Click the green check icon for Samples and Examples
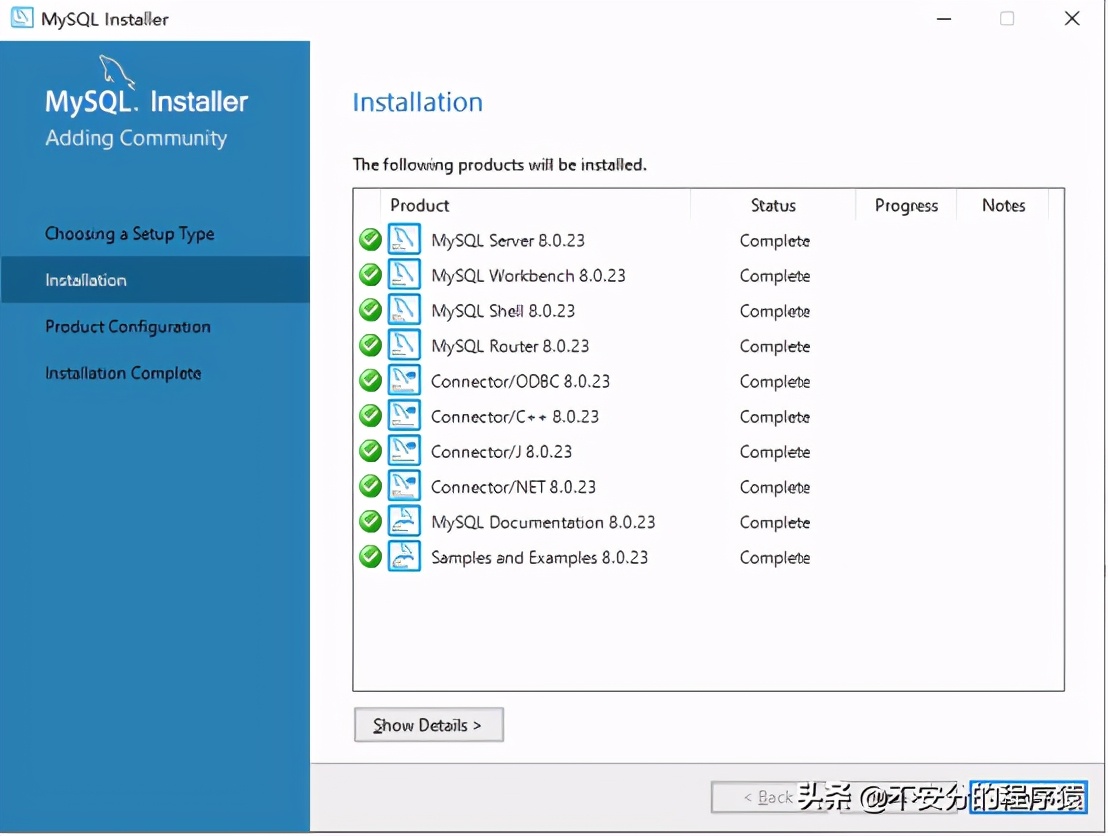The image size is (1108, 836). point(370,557)
